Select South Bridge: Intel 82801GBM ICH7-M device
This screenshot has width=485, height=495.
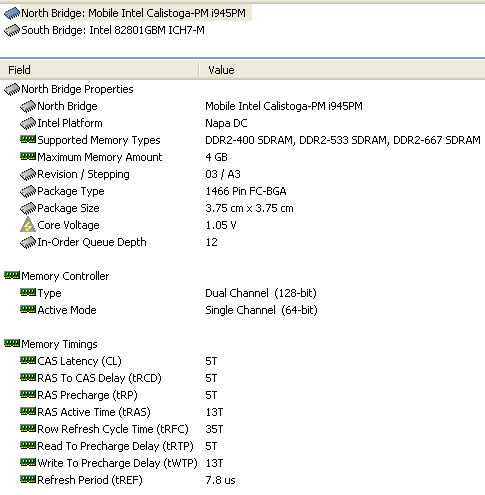click(113, 30)
